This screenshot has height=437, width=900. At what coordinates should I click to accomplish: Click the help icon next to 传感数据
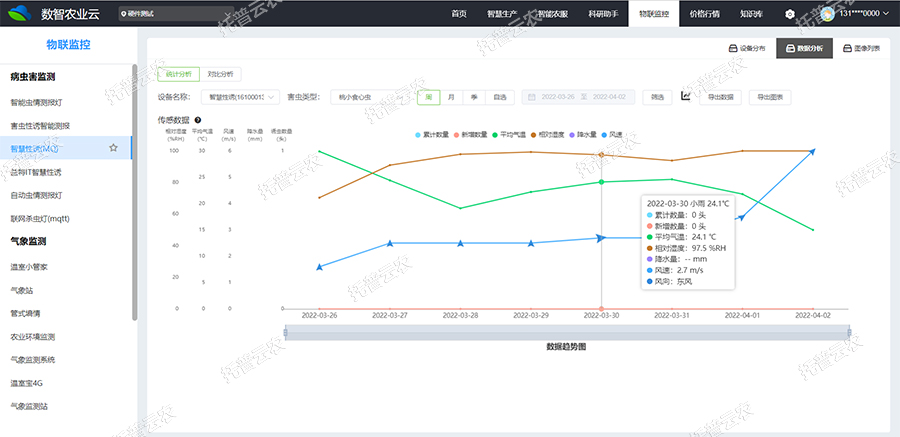(198, 120)
